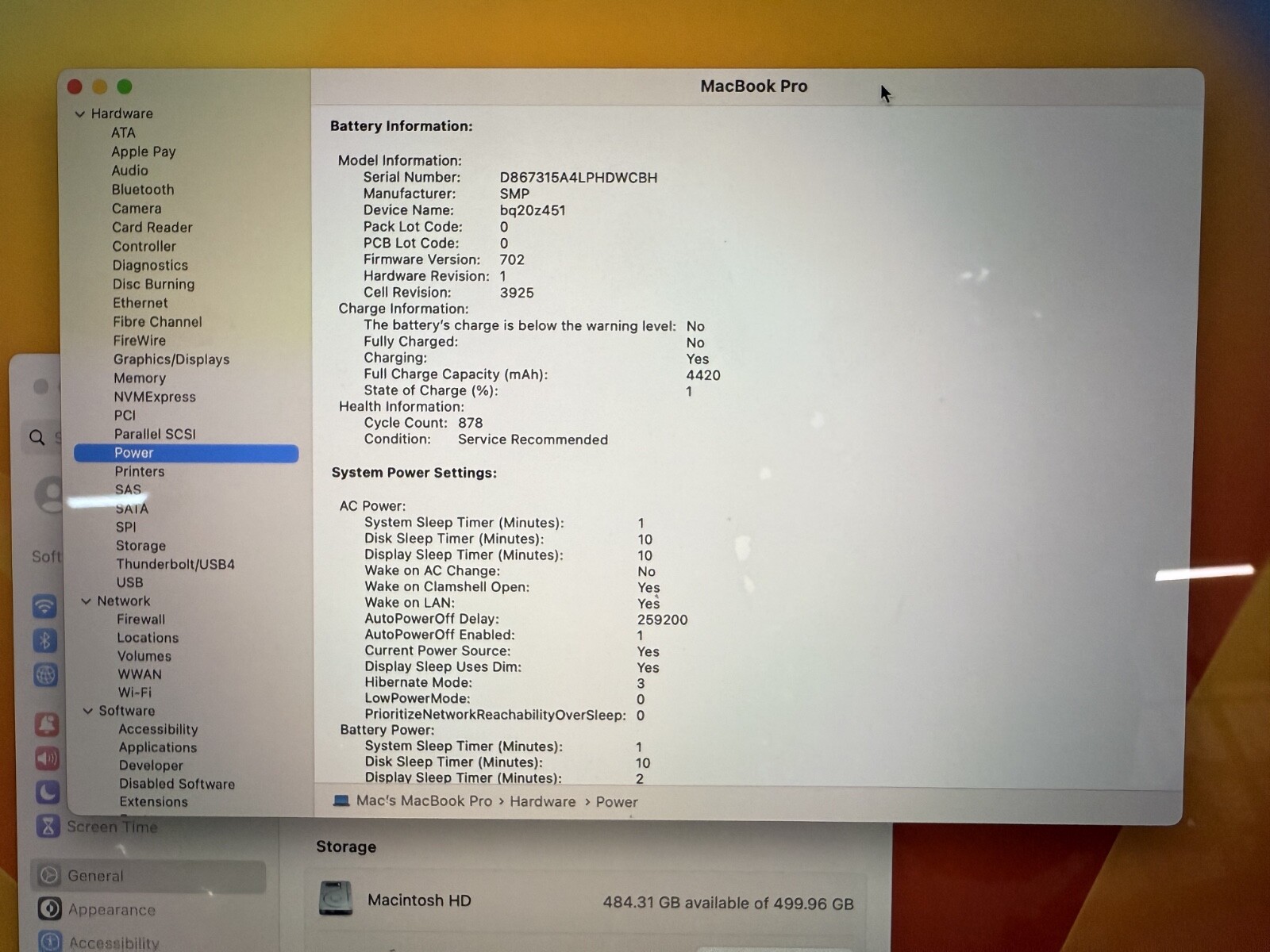
Task: Select ATA in the Hardware list
Action: 123,132
